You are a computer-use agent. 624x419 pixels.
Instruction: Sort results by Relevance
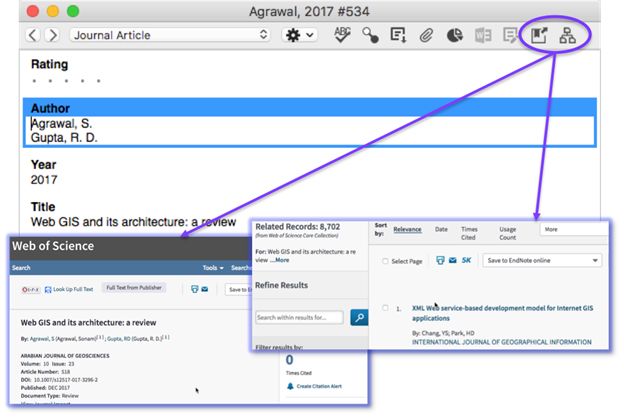click(407, 230)
